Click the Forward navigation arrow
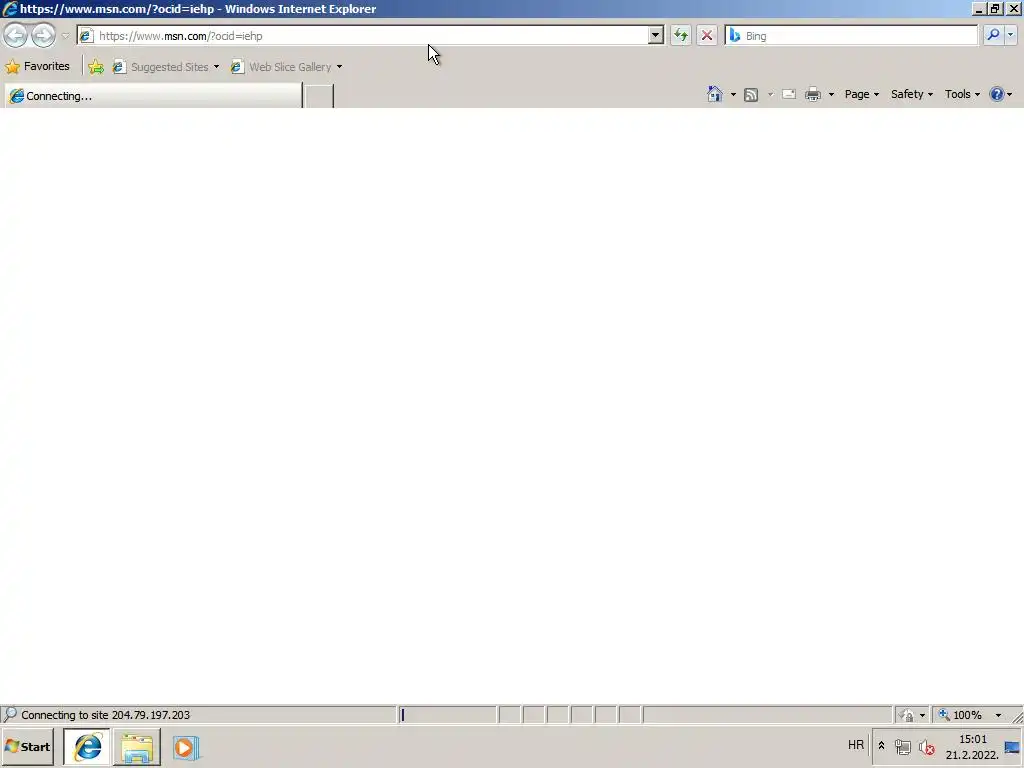Viewport: 1024px width, 768px height. click(43, 35)
